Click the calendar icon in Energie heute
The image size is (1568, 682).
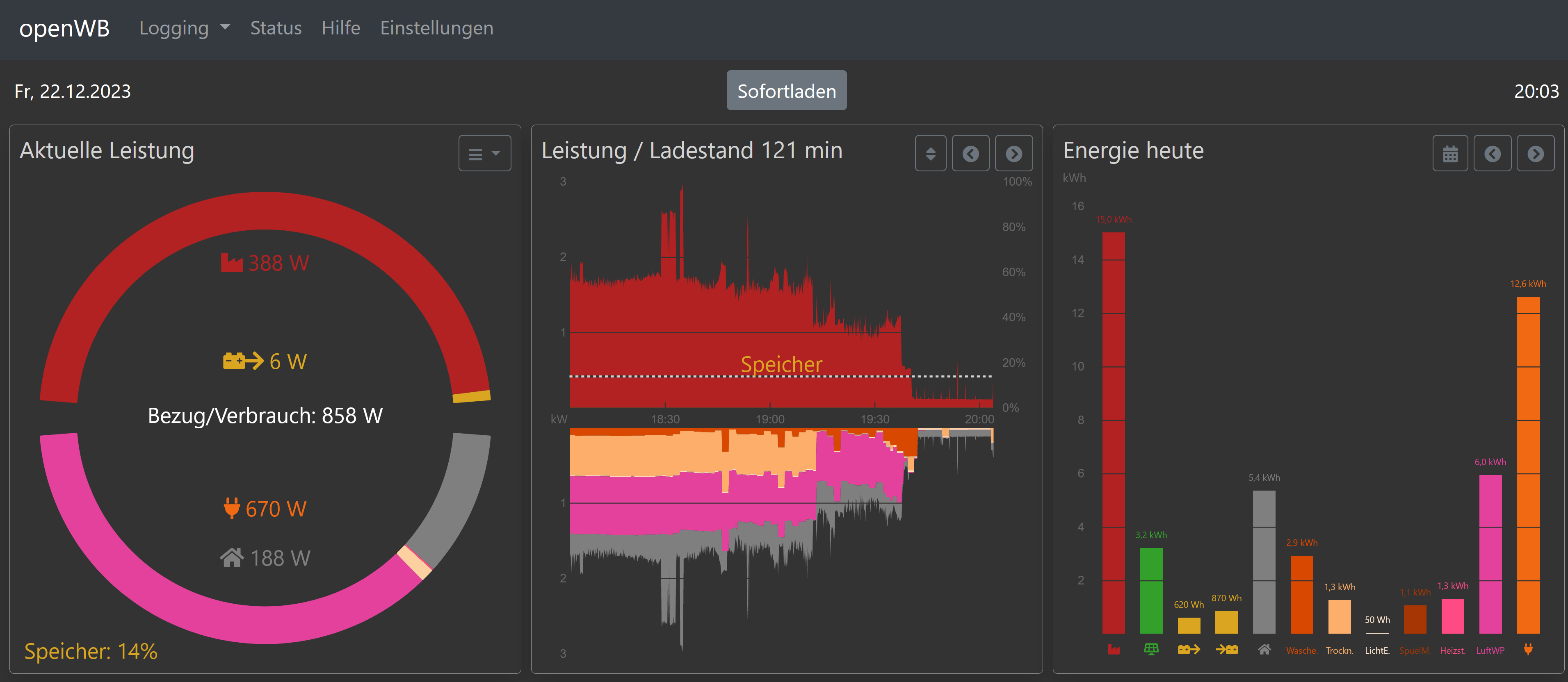coord(1450,153)
